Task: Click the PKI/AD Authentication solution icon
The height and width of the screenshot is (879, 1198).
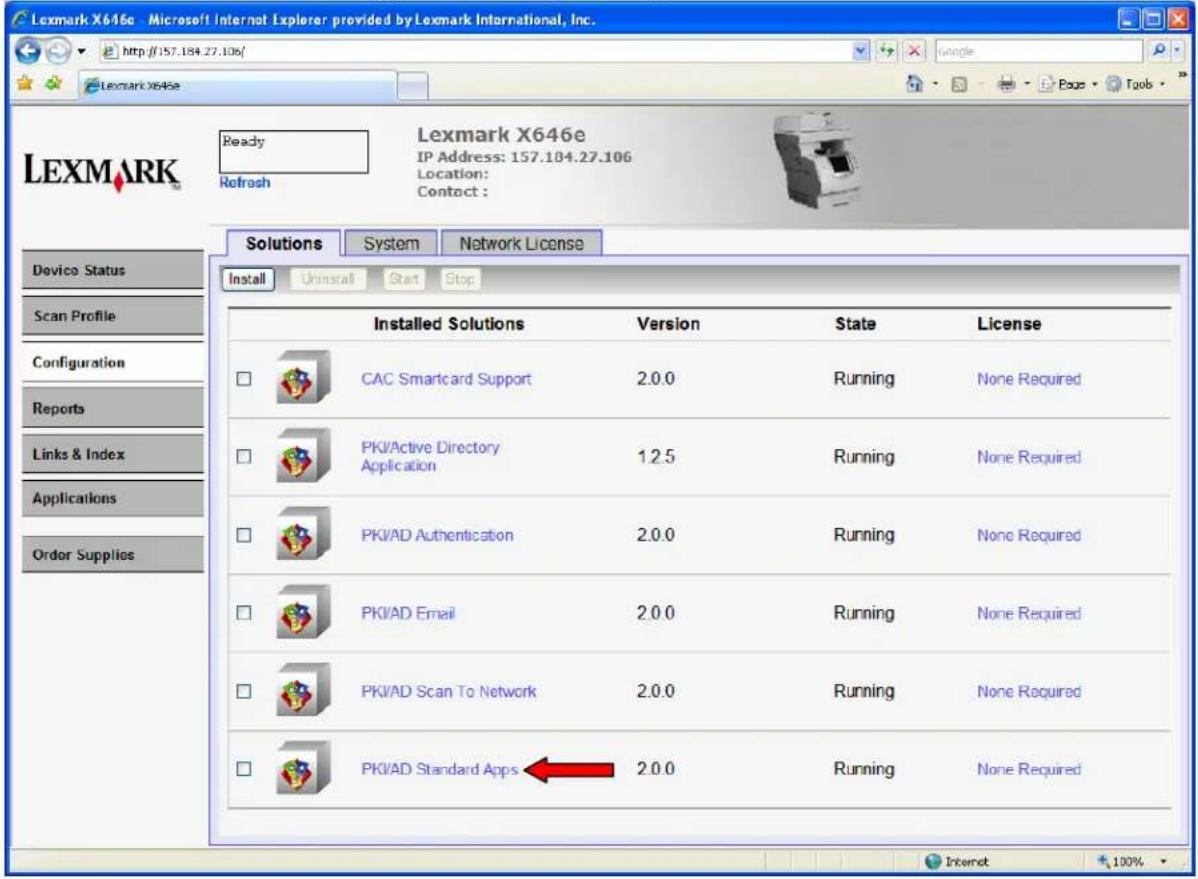Action: 303,534
